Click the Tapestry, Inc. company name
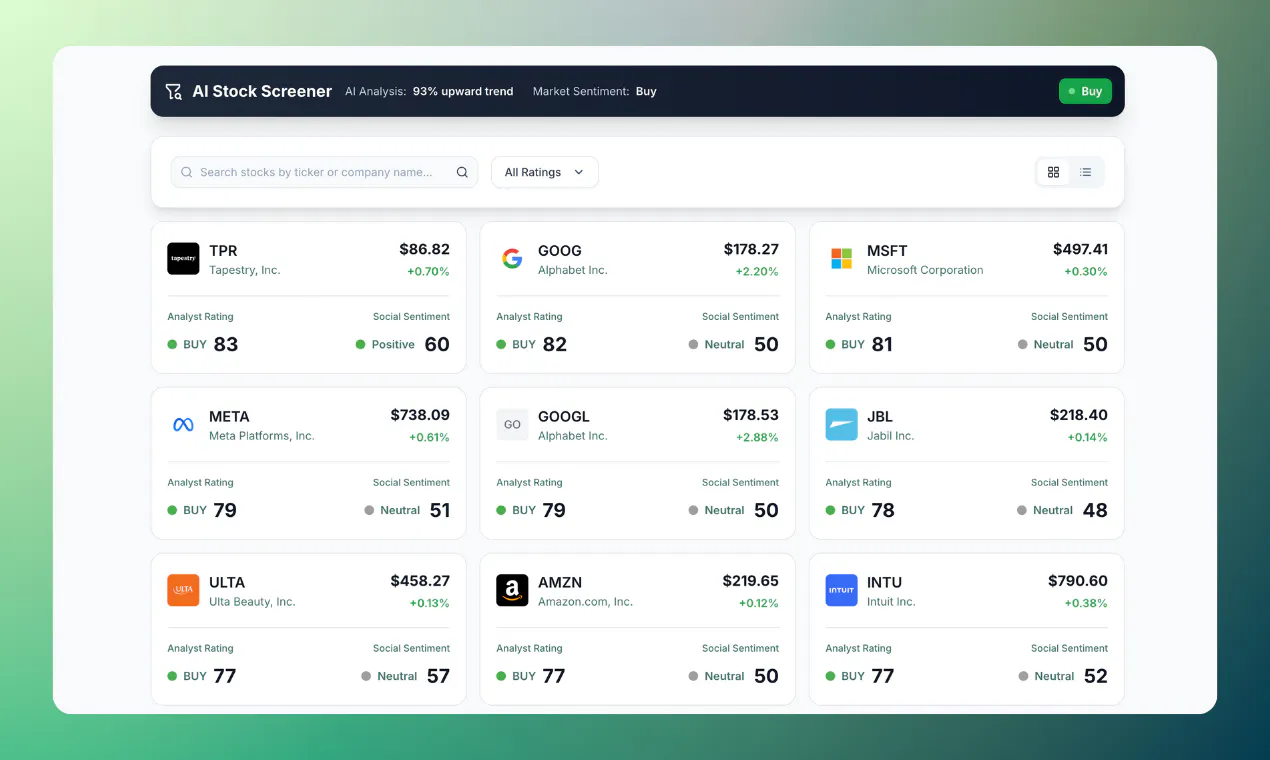1270x760 pixels. coord(245,271)
